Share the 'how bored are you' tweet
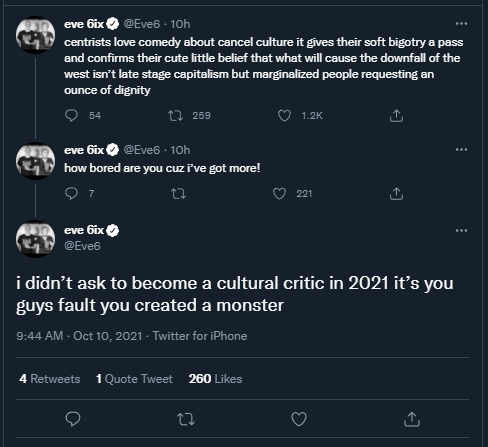The height and width of the screenshot is (447, 488). 396,194
